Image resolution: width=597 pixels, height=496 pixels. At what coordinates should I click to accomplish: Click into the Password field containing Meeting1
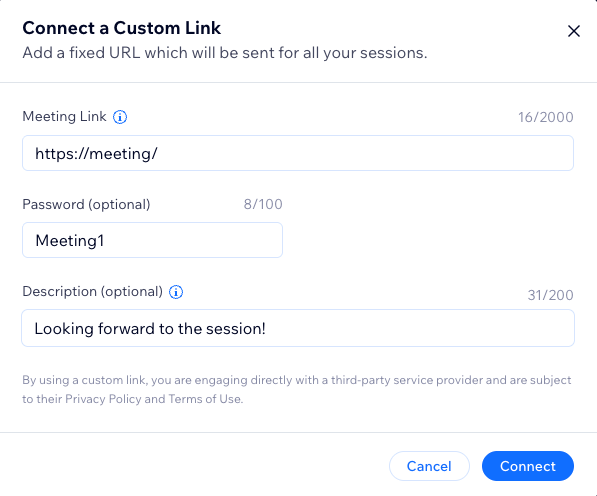(x=152, y=240)
